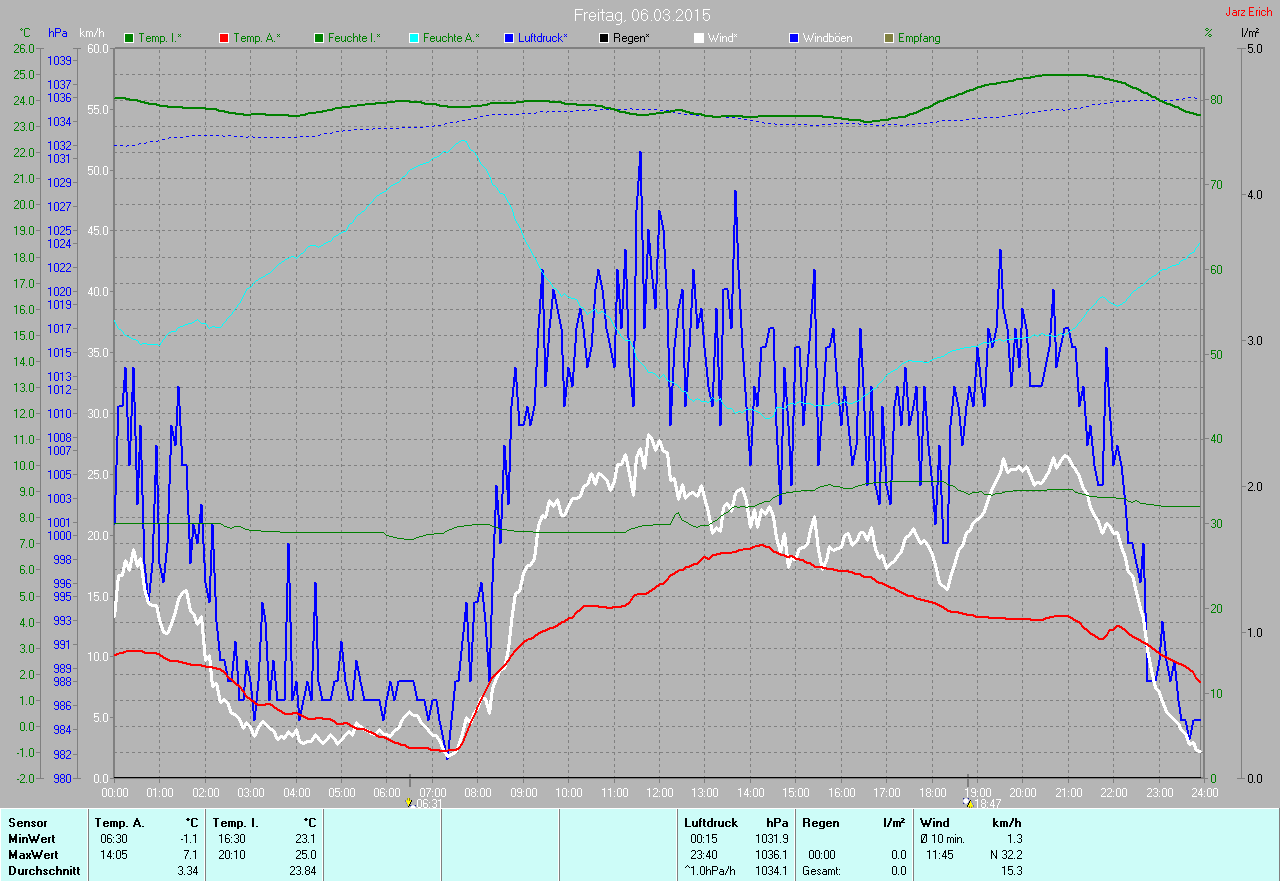Click the cyan Feuchte A. legend square

(414, 38)
